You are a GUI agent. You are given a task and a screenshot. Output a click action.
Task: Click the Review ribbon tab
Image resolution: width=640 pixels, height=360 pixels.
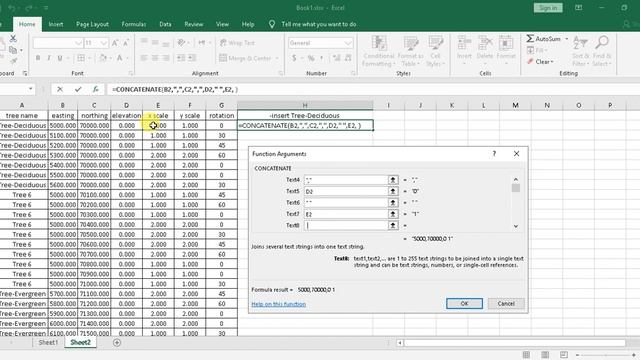tap(194, 24)
